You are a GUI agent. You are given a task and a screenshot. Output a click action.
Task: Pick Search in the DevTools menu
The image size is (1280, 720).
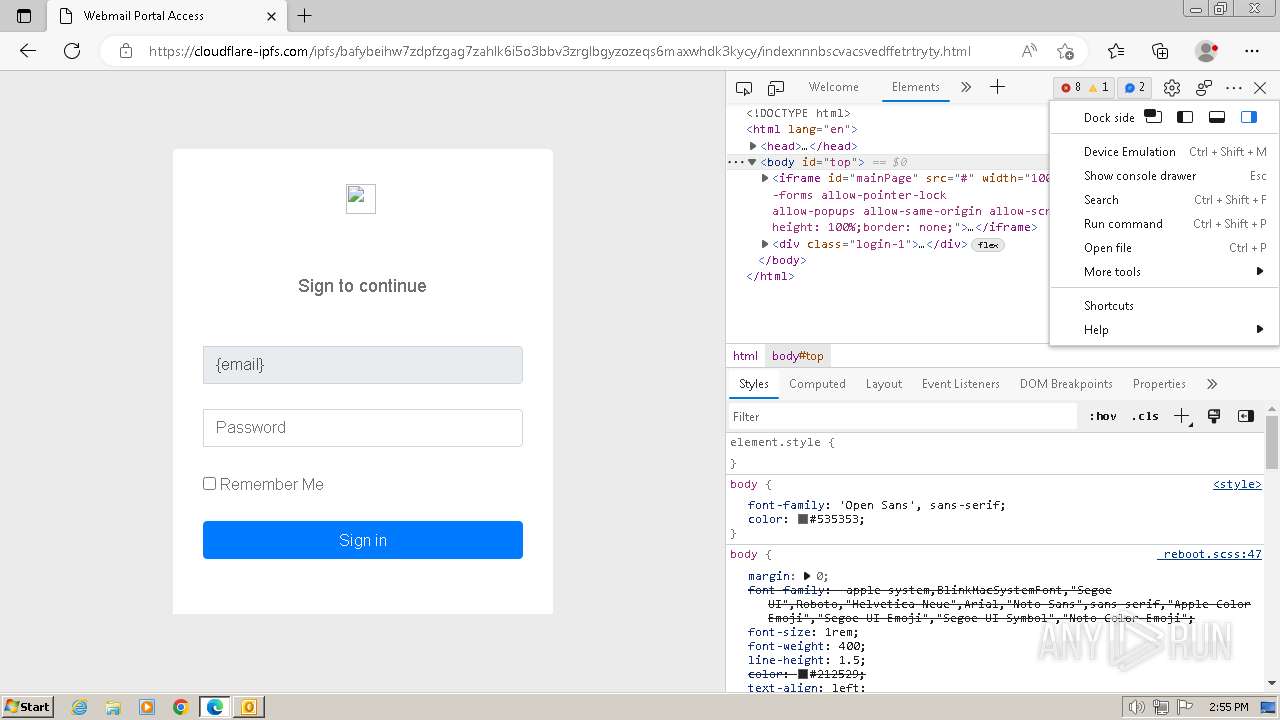pyautogui.click(x=1164, y=200)
